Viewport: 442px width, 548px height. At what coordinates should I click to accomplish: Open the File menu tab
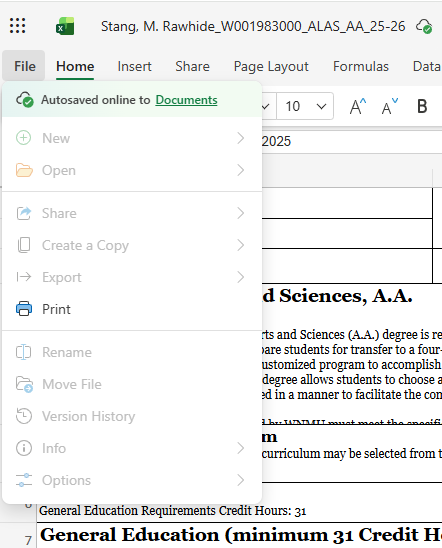pyautogui.click(x=25, y=66)
